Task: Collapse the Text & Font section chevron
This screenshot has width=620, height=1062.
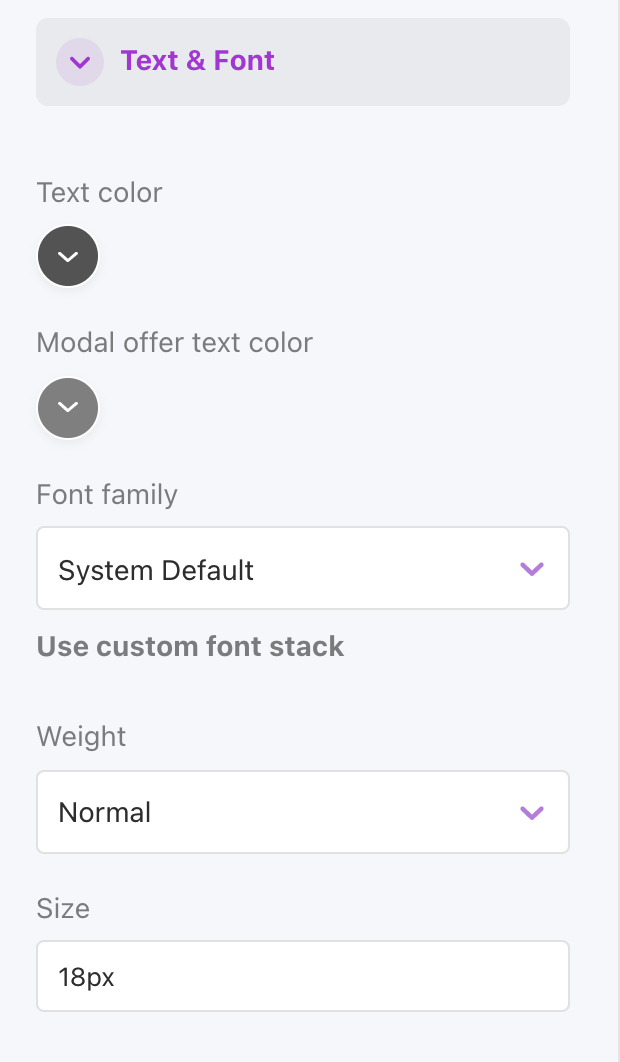Action: point(80,62)
